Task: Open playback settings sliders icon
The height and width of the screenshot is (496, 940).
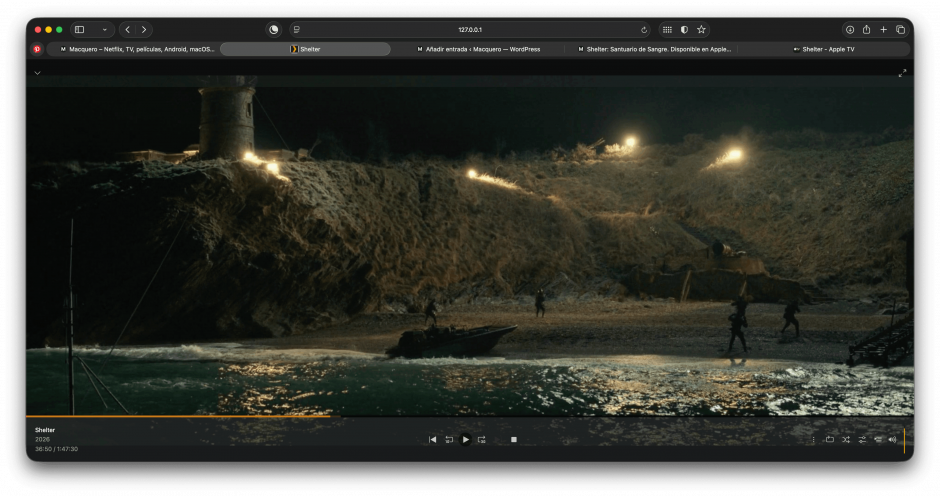Action: [862, 439]
